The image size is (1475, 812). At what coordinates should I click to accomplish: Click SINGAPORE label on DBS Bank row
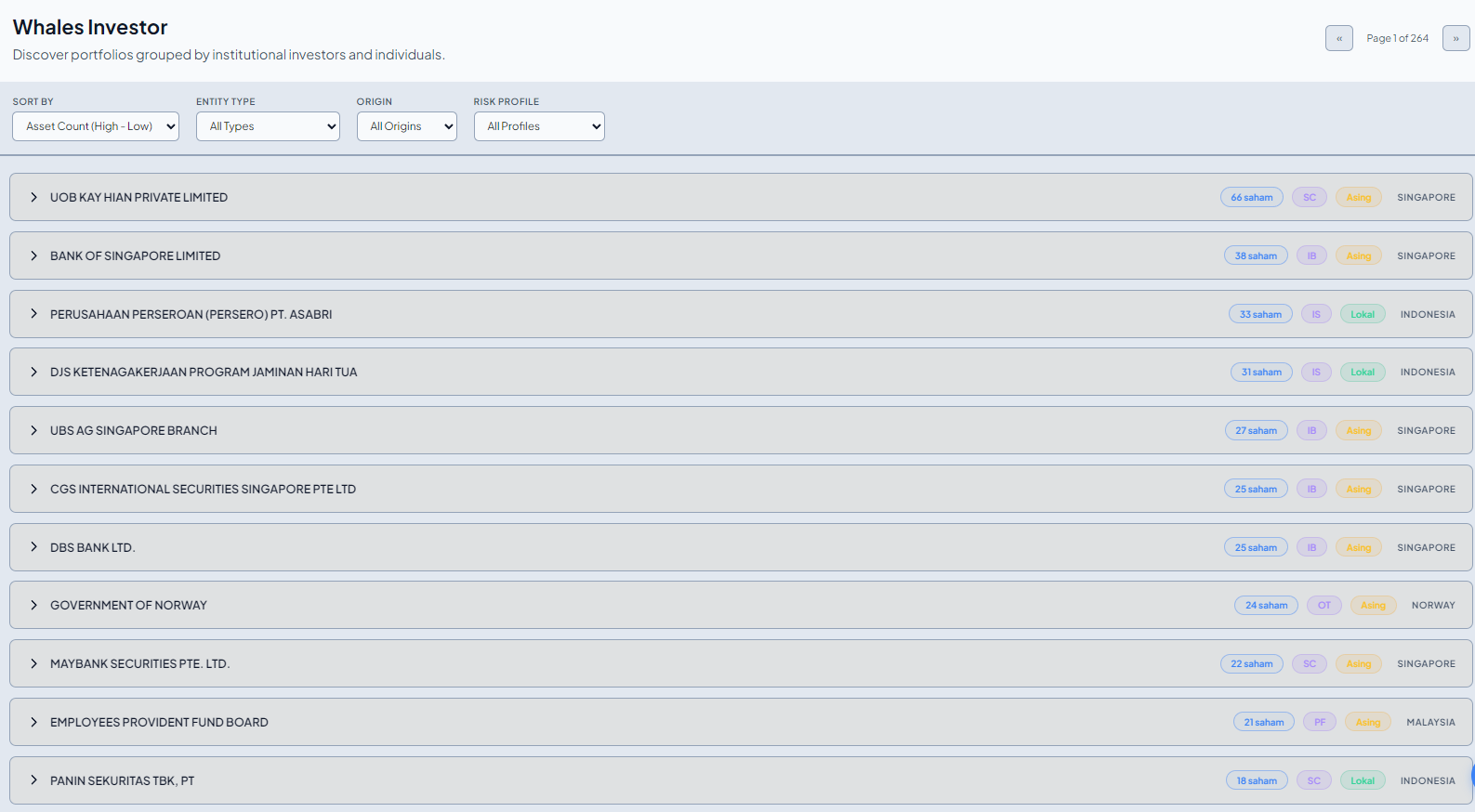(x=1427, y=547)
